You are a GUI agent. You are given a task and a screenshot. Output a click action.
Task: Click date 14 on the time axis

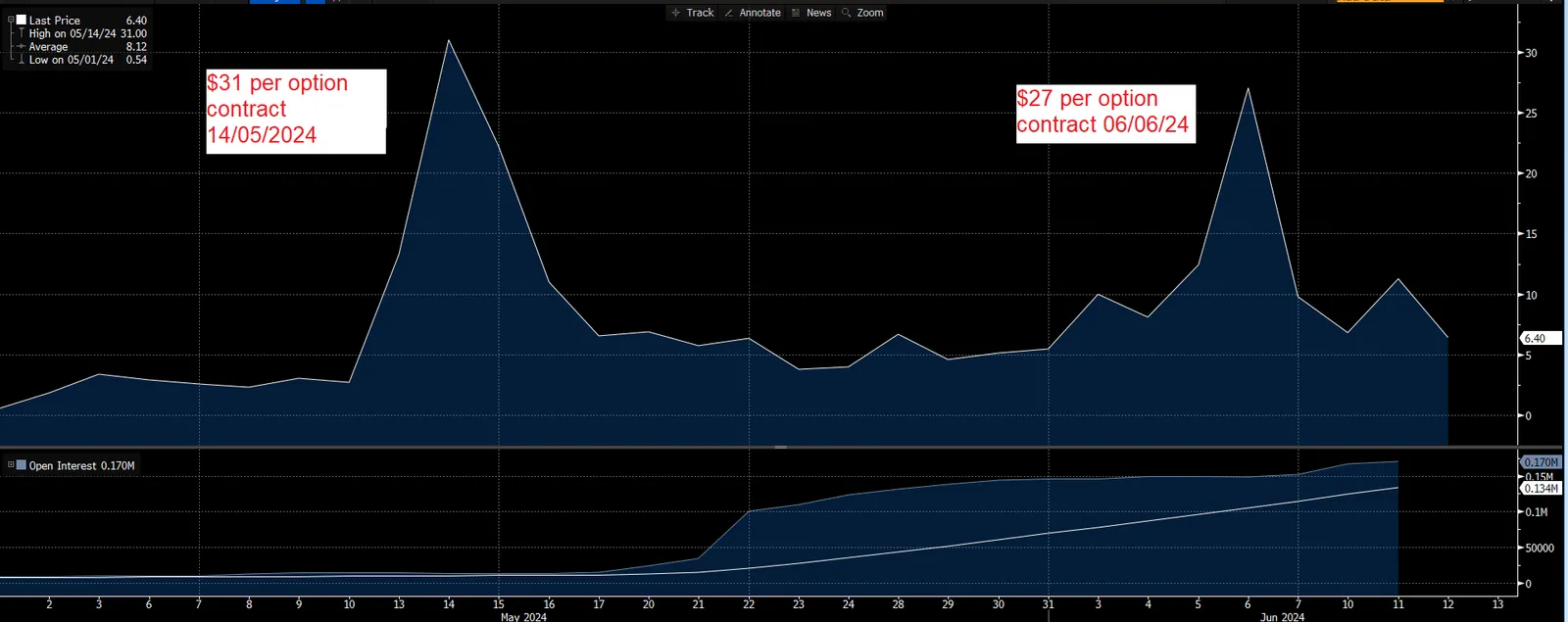click(449, 604)
